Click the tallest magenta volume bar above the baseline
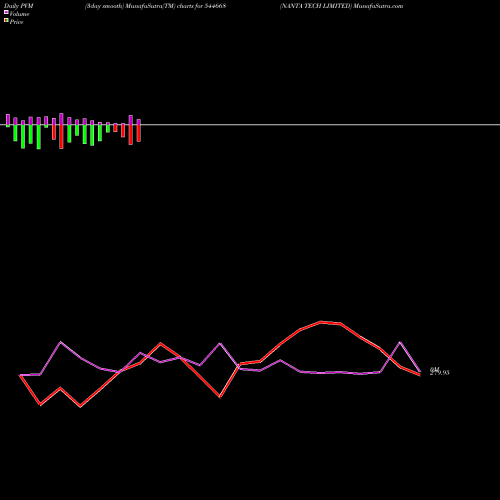500x500 pixels. click(61, 119)
